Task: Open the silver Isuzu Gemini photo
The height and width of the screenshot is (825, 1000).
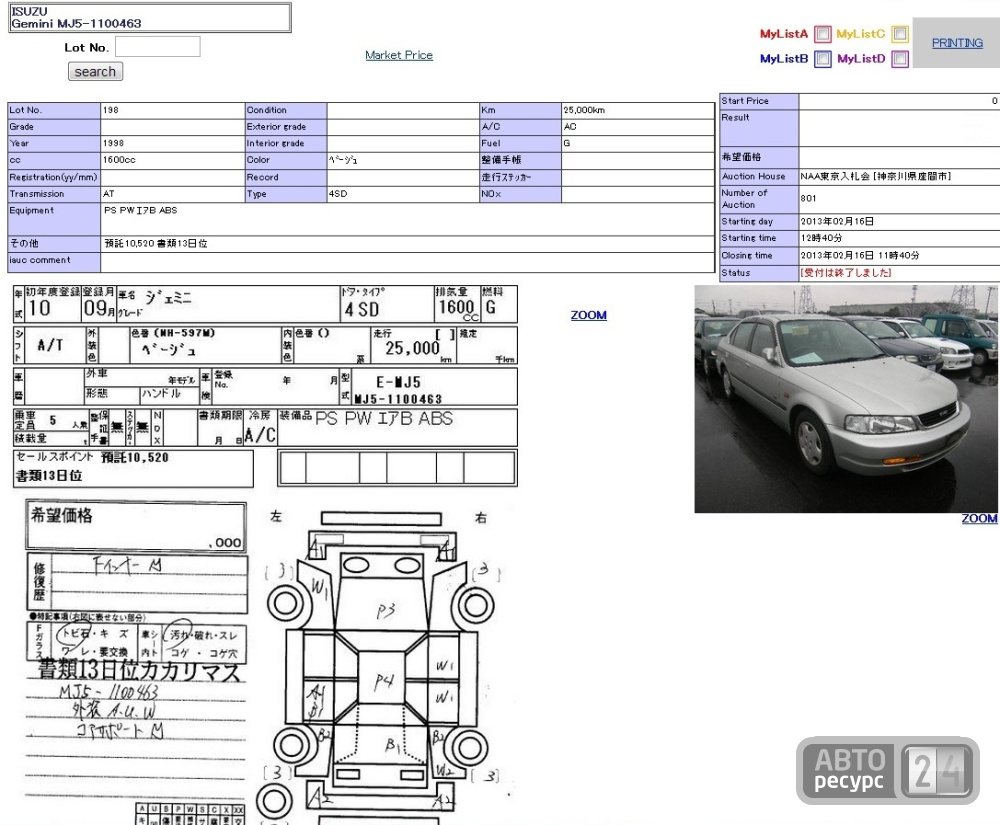Action: 846,398
